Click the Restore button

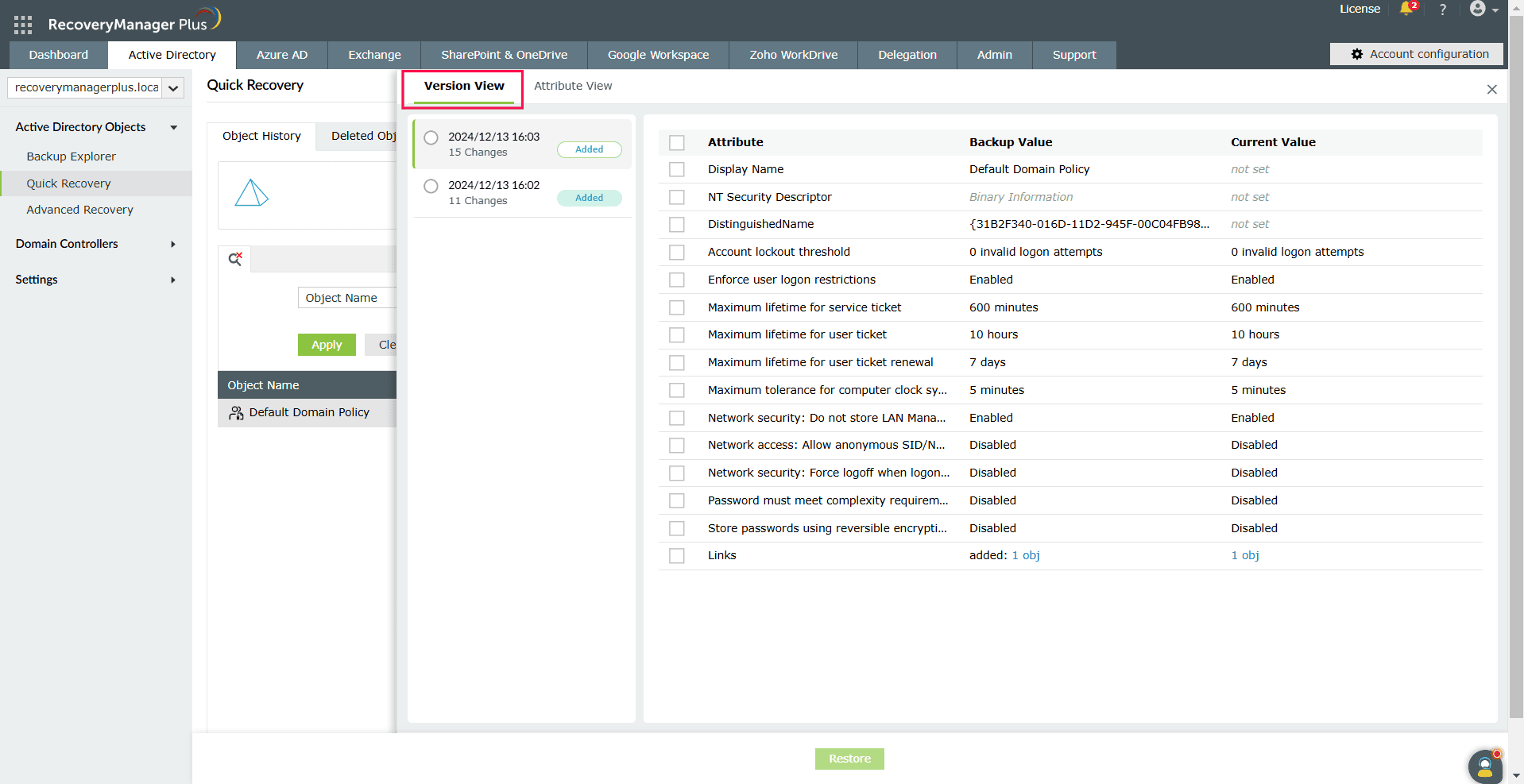coord(849,759)
